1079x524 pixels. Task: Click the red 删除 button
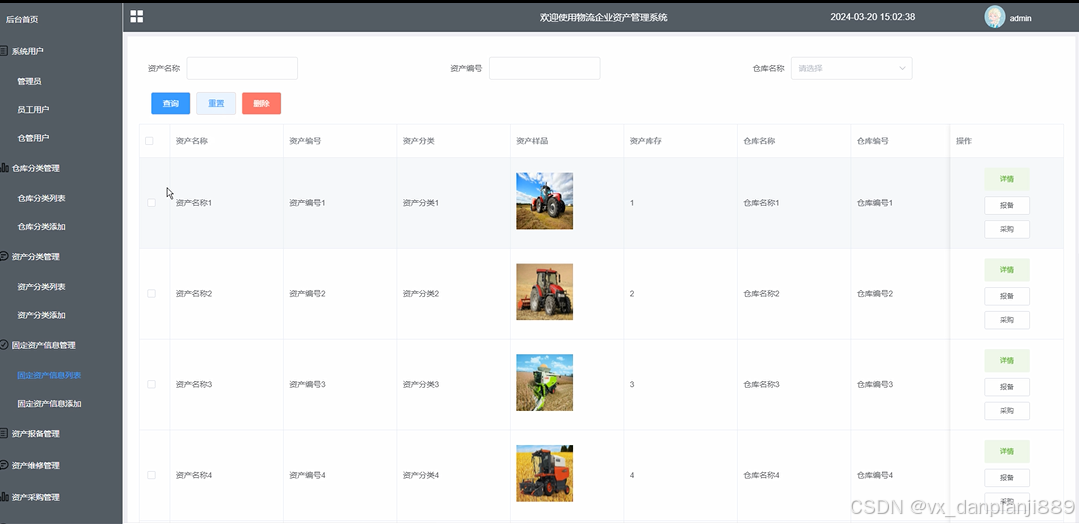261,103
